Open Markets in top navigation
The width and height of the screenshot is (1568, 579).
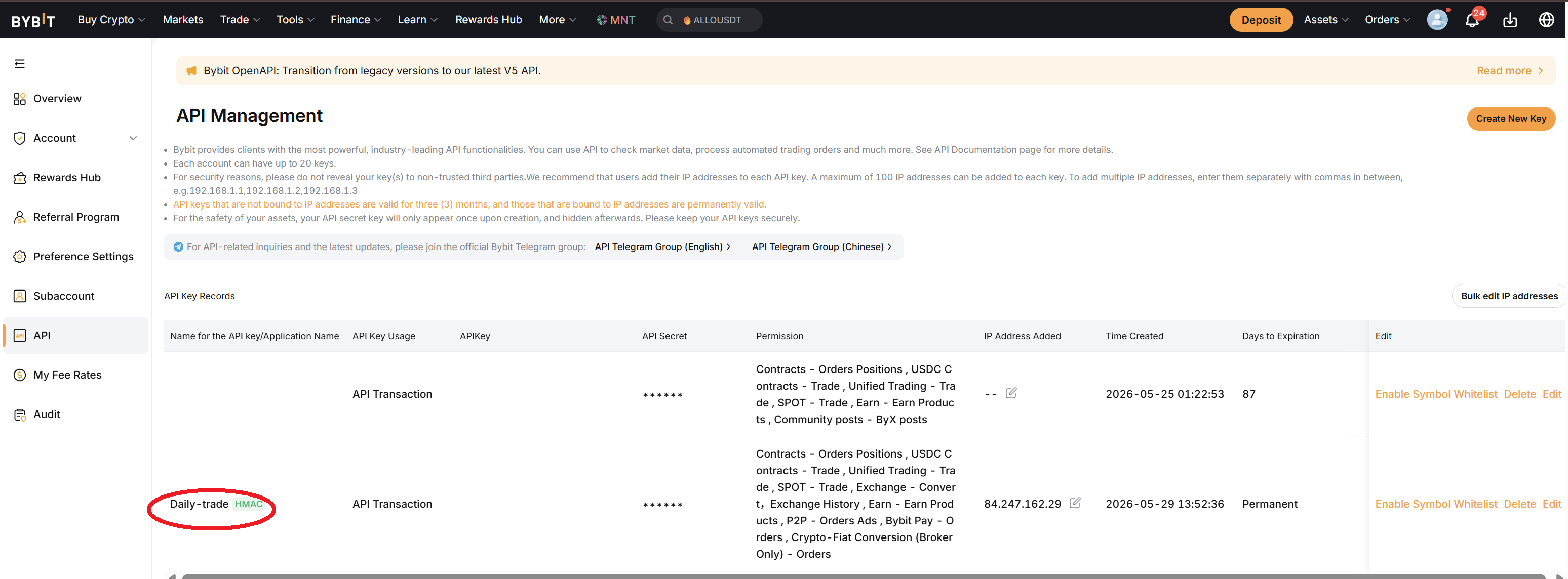183,20
